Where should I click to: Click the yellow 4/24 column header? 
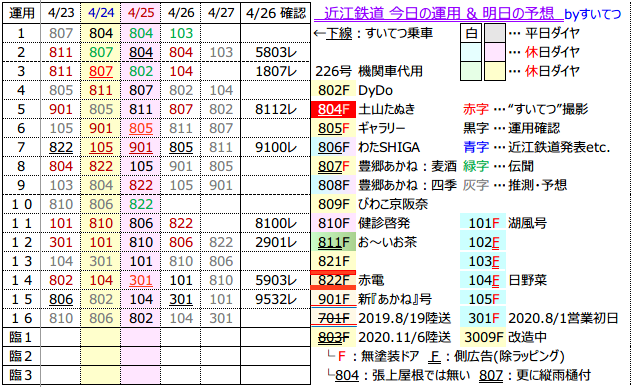click(101, 13)
